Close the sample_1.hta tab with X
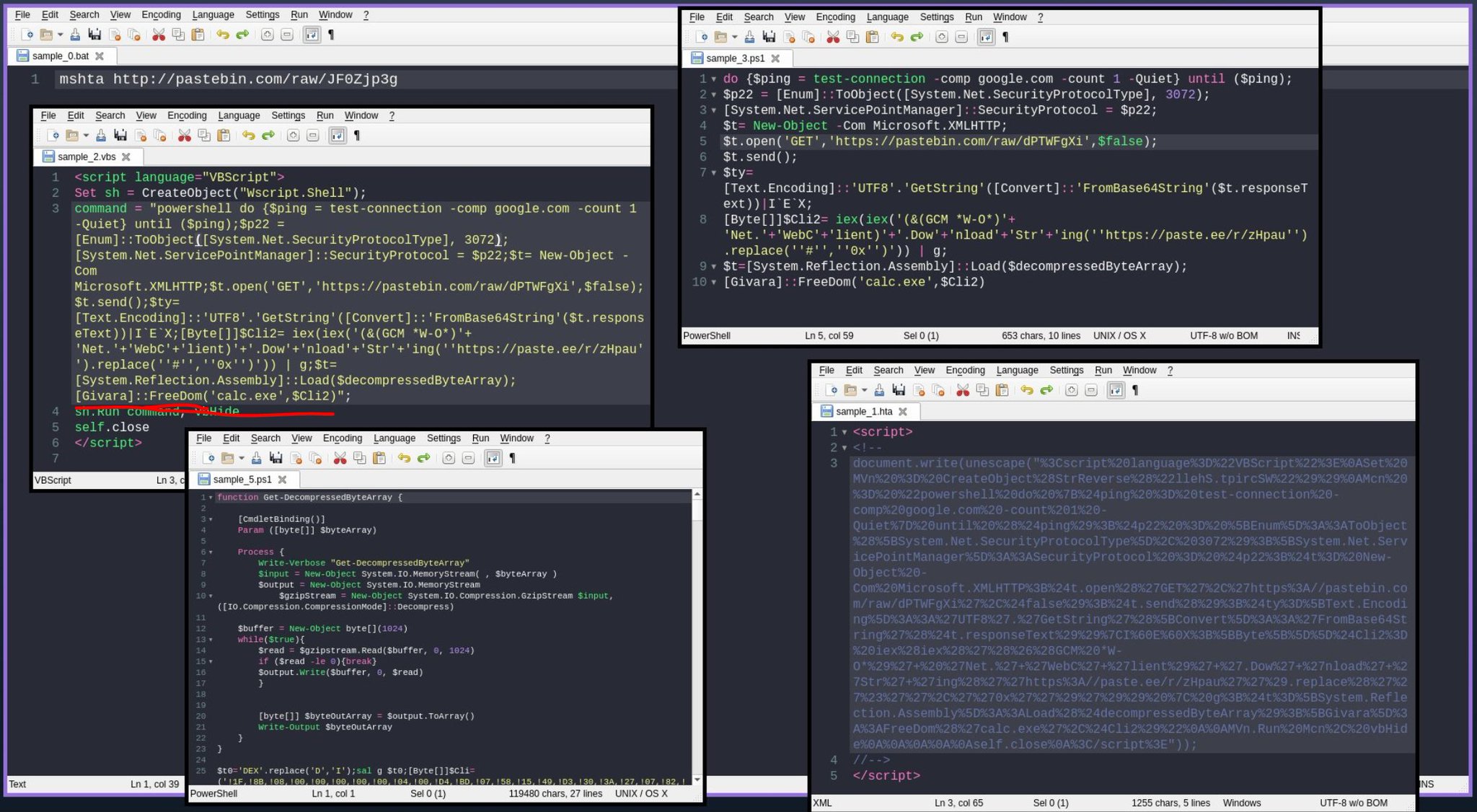The width and height of the screenshot is (1477, 812). click(903, 412)
